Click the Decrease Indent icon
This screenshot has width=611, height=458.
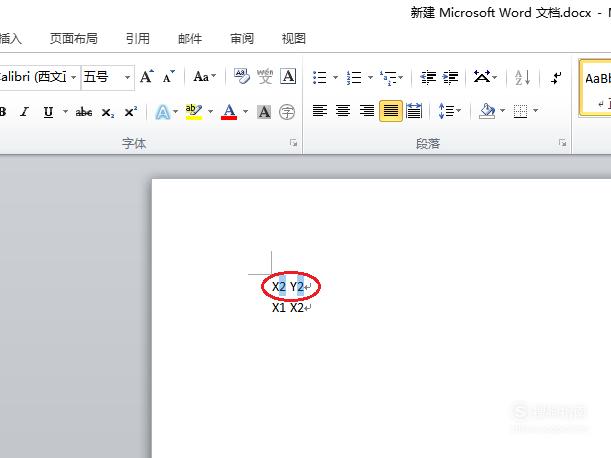[x=428, y=77]
